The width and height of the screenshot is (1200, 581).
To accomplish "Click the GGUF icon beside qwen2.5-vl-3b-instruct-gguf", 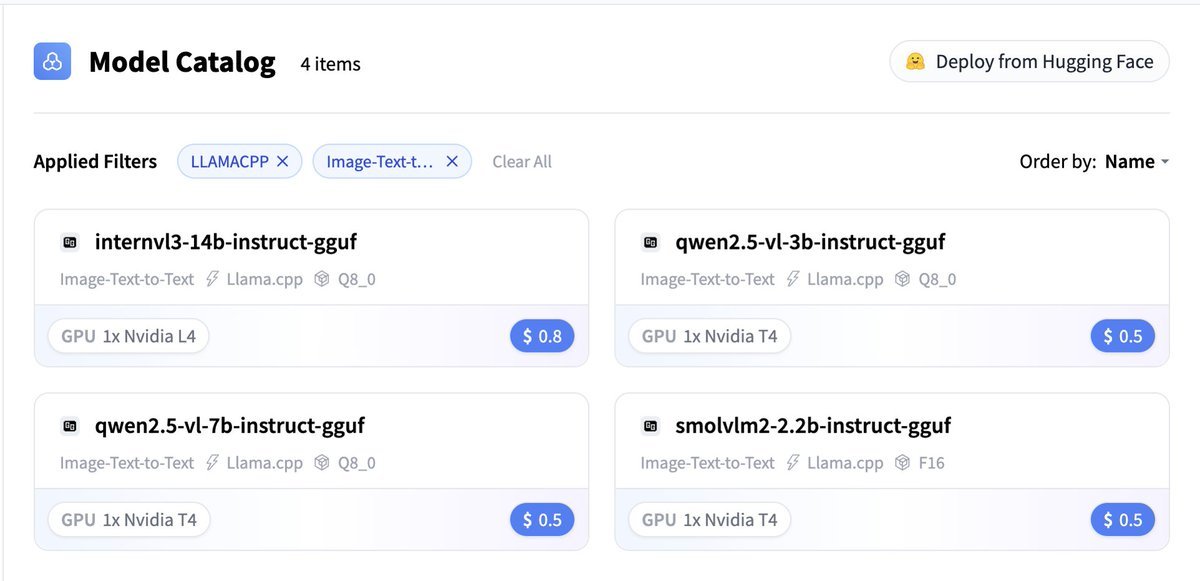I will point(651,242).
